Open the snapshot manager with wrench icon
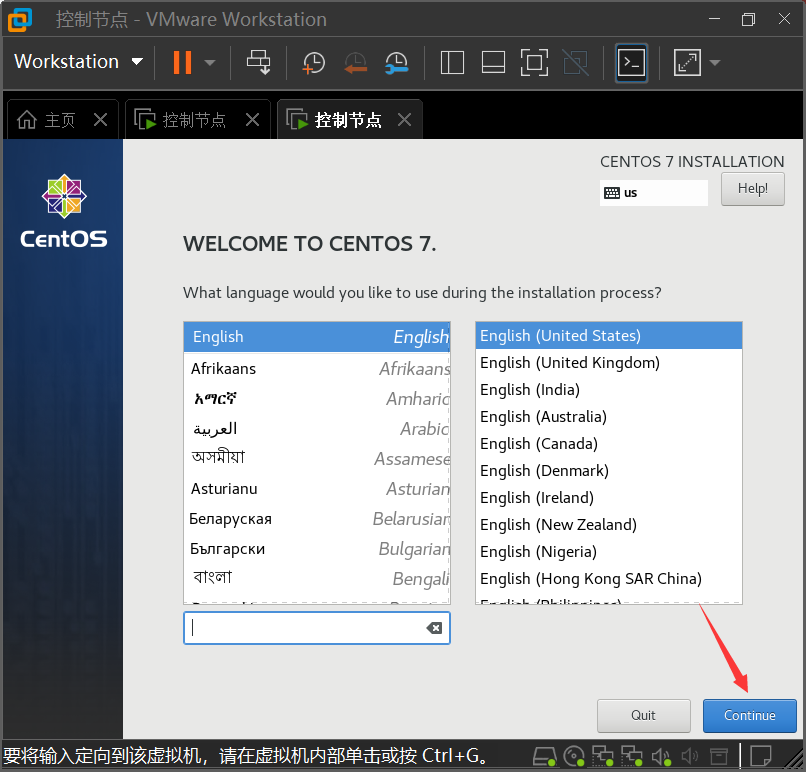 [396, 63]
